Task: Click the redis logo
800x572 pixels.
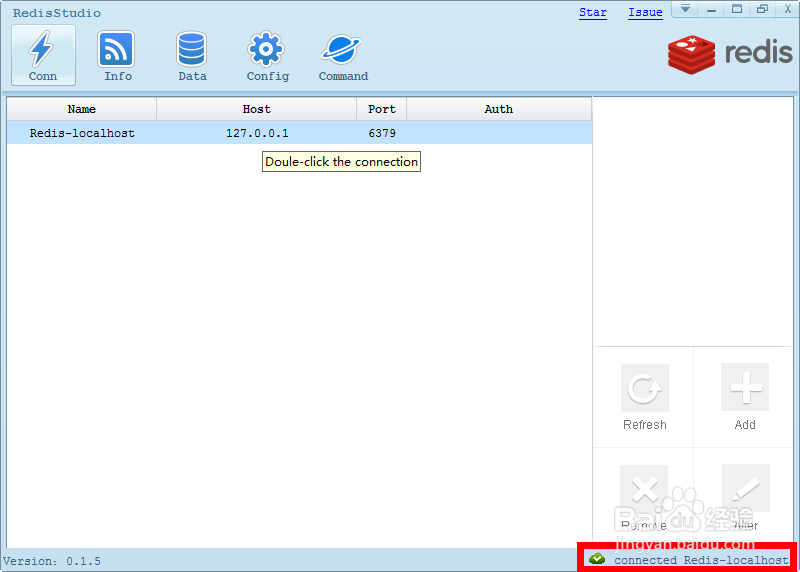Action: pyautogui.click(x=730, y=54)
